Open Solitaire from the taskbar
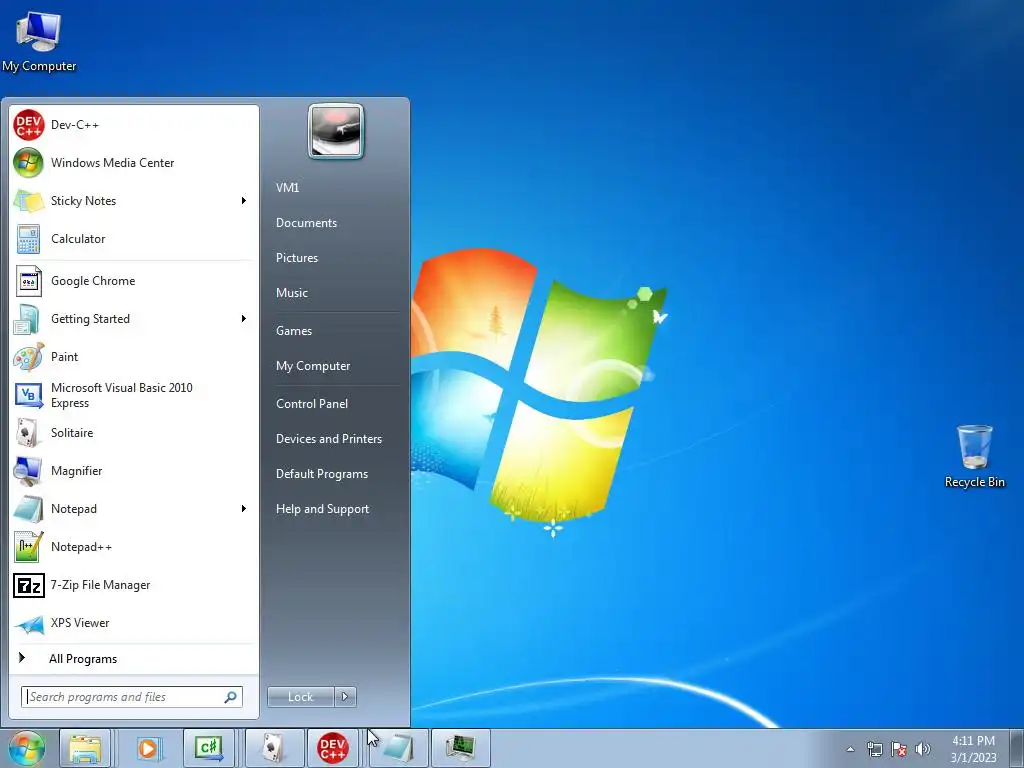The height and width of the screenshot is (768, 1024). pyautogui.click(x=272, y=748)
